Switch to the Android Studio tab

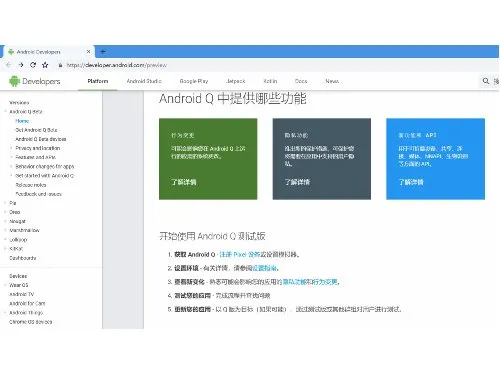[x=144, y=81]
